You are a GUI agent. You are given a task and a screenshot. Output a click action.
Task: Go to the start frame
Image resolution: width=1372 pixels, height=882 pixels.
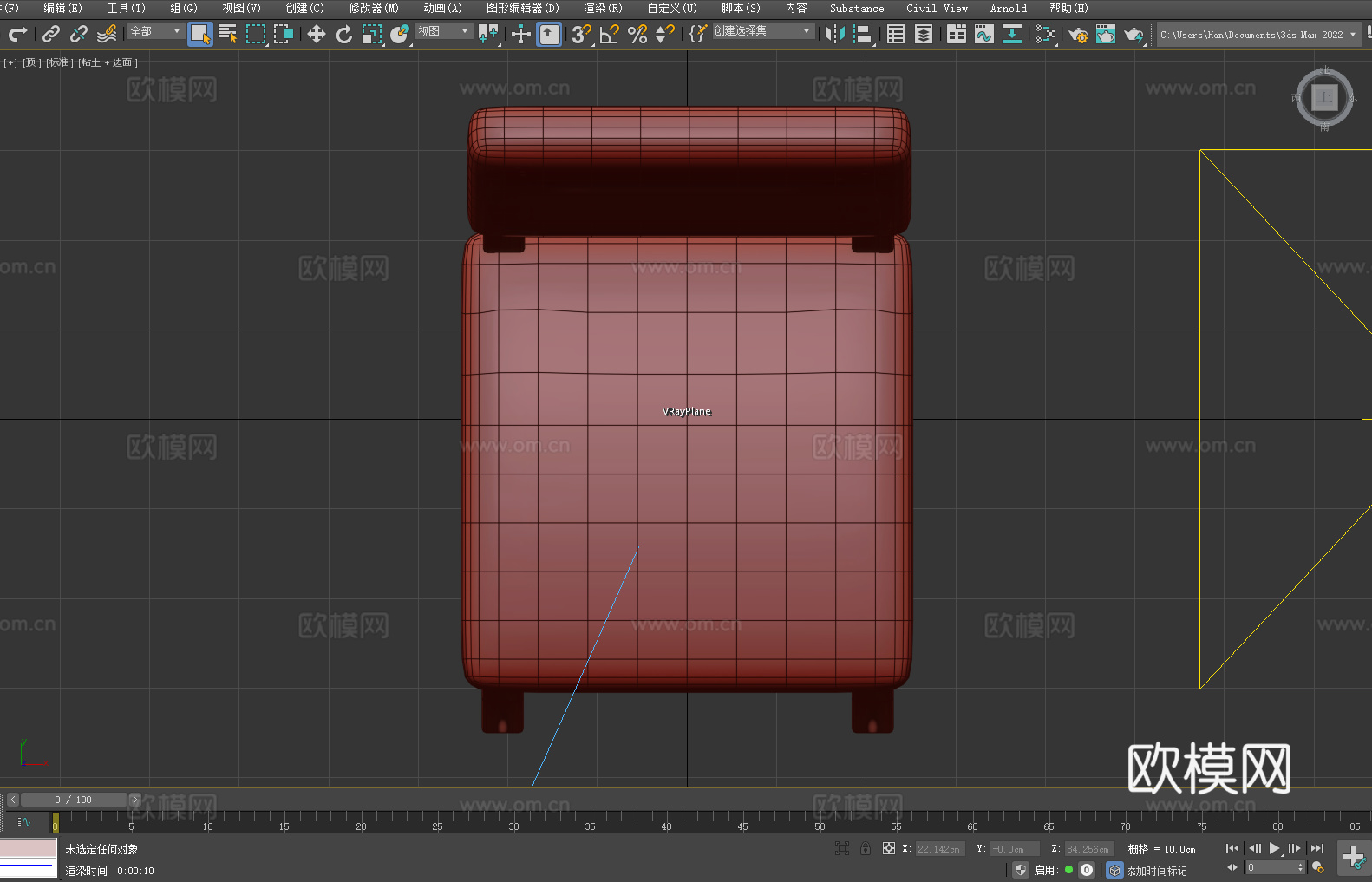[x=1232, y=848]
